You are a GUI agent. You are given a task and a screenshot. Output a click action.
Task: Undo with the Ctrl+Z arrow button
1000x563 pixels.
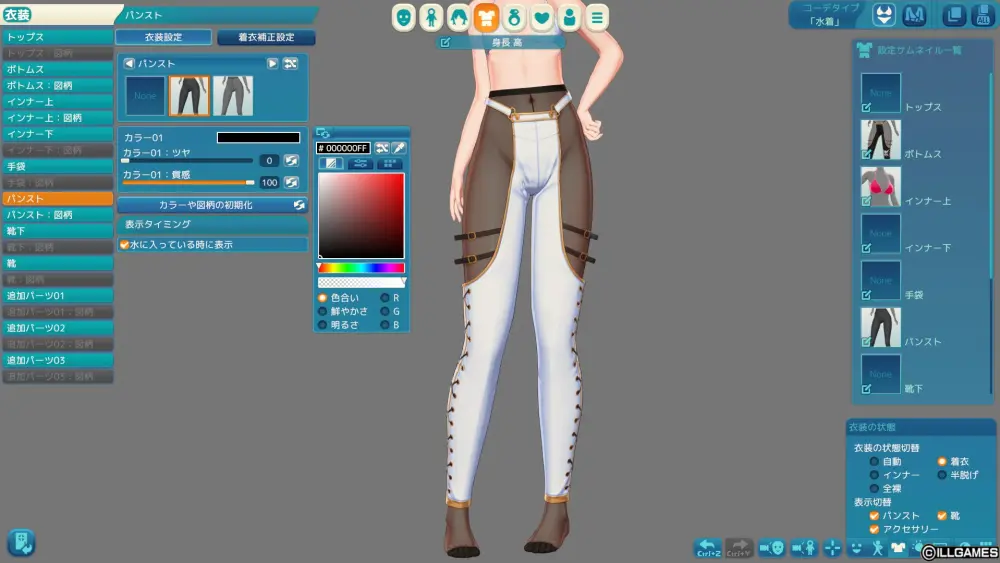click(708, 547)
